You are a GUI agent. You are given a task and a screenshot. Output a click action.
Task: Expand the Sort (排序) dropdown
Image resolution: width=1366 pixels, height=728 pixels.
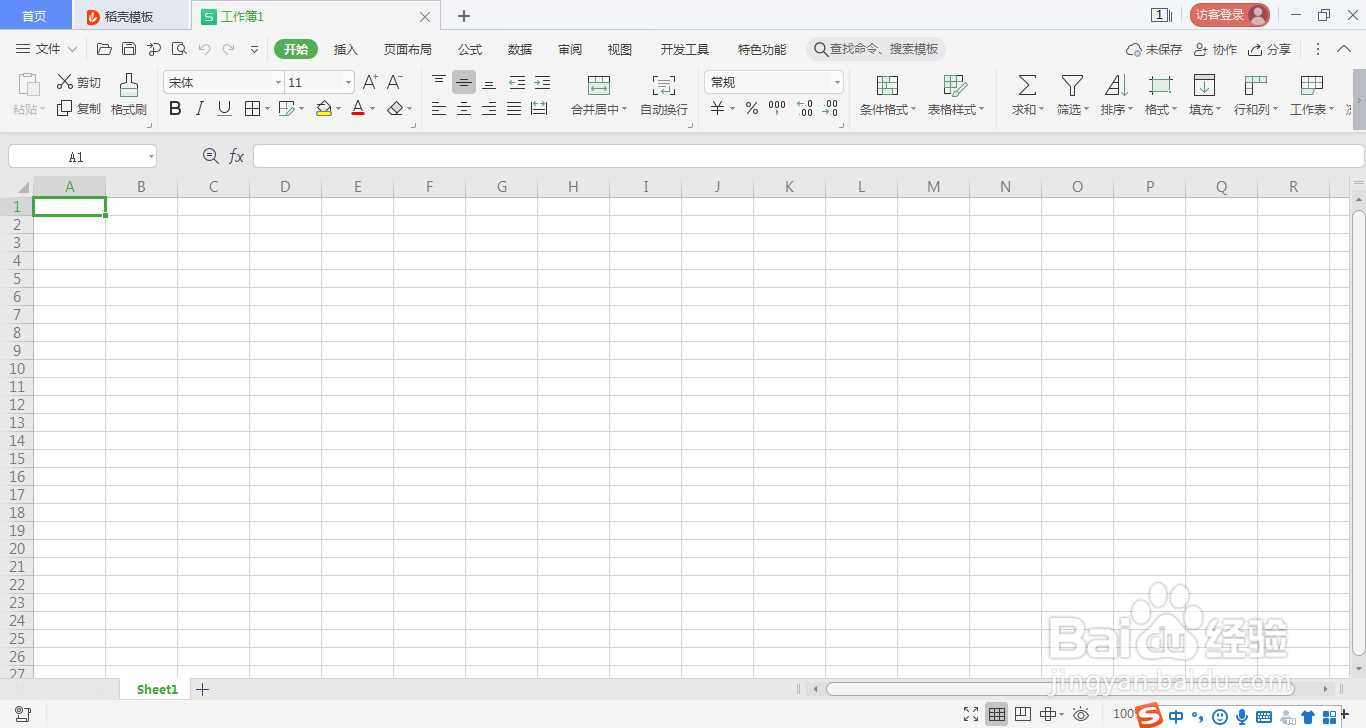coord(1132,110)
